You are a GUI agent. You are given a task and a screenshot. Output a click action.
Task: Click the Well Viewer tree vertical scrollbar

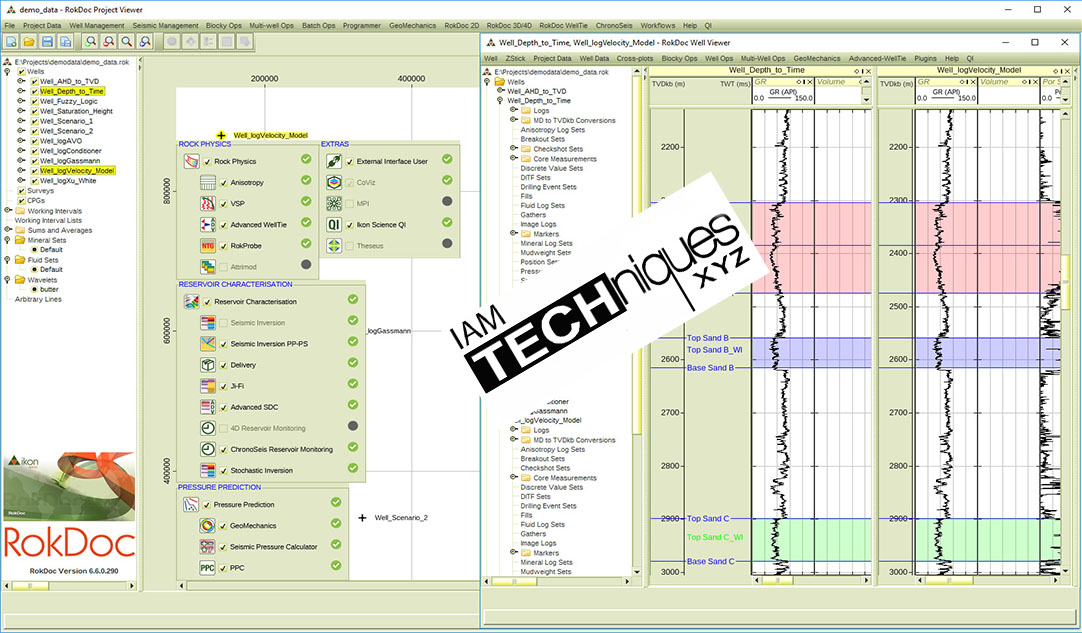pos(637,255)
